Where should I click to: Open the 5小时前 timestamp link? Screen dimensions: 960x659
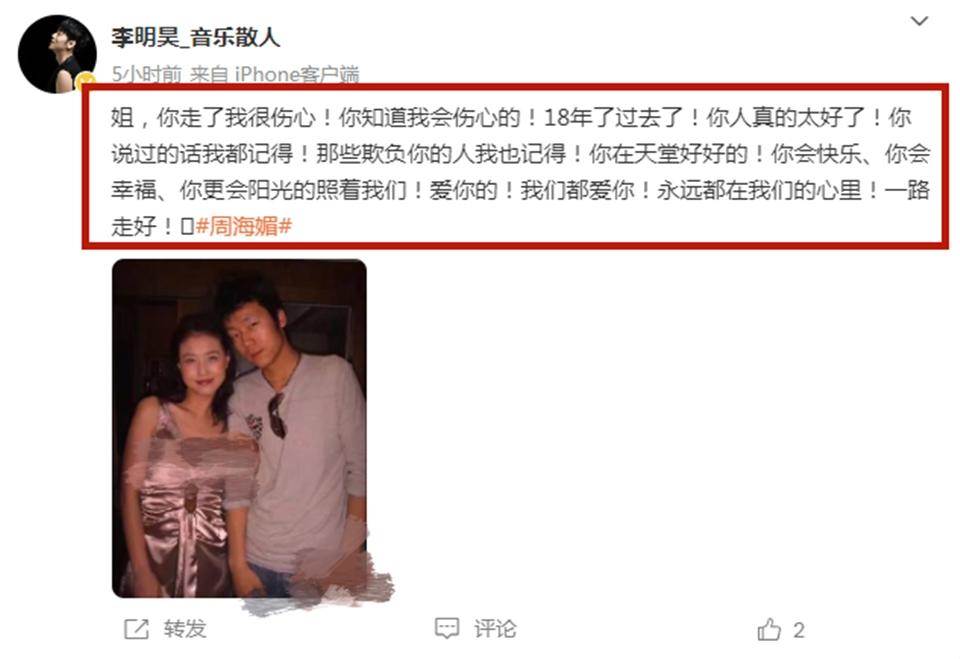coord(146,74)
